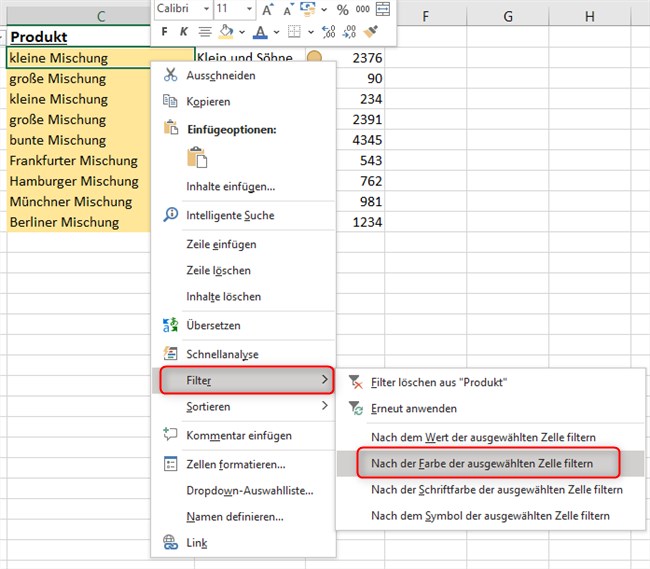Viewport: 650px width, 569px height.
Task: Open the Calibri font name dropdown
Action: (206, 9)
